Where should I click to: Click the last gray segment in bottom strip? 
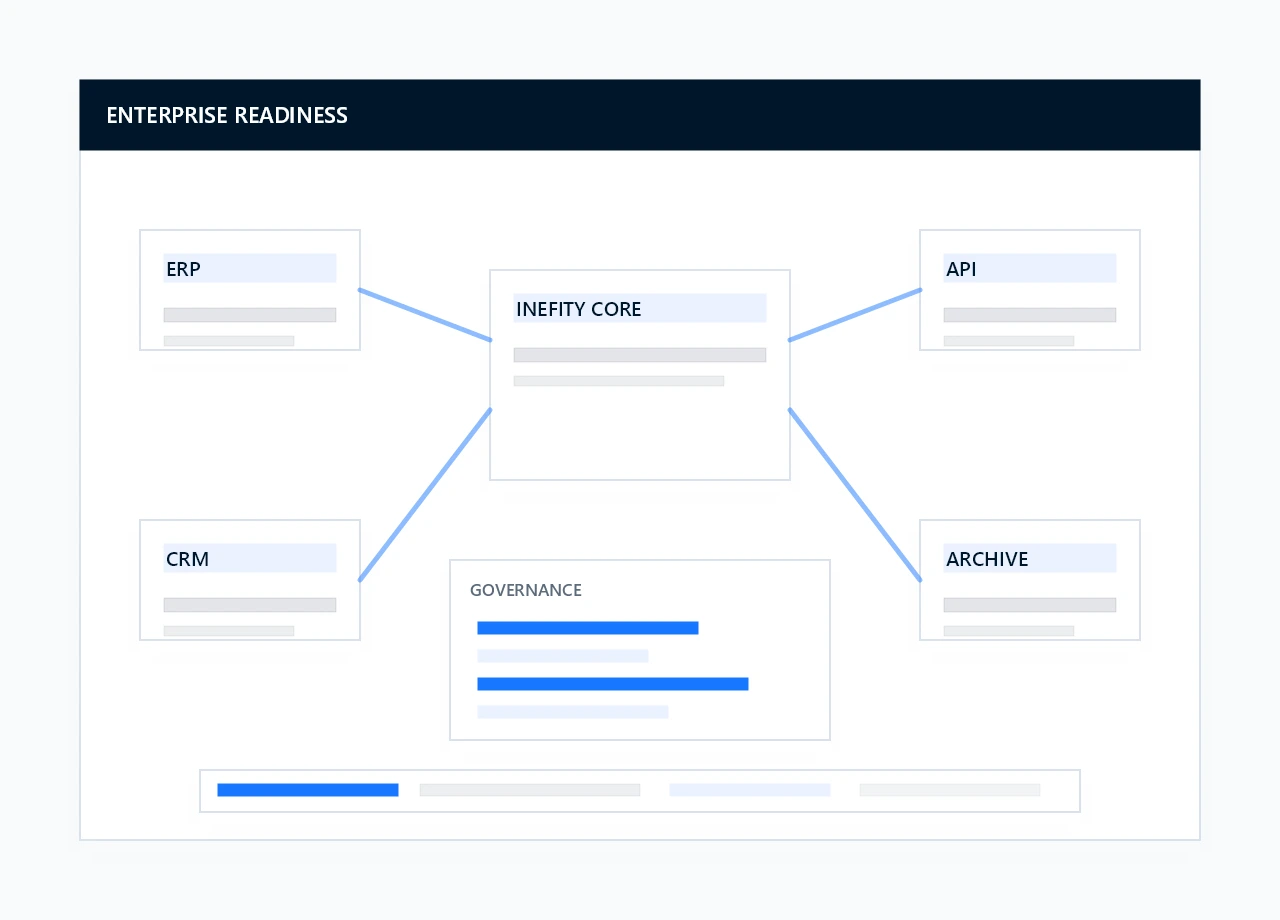949,790
